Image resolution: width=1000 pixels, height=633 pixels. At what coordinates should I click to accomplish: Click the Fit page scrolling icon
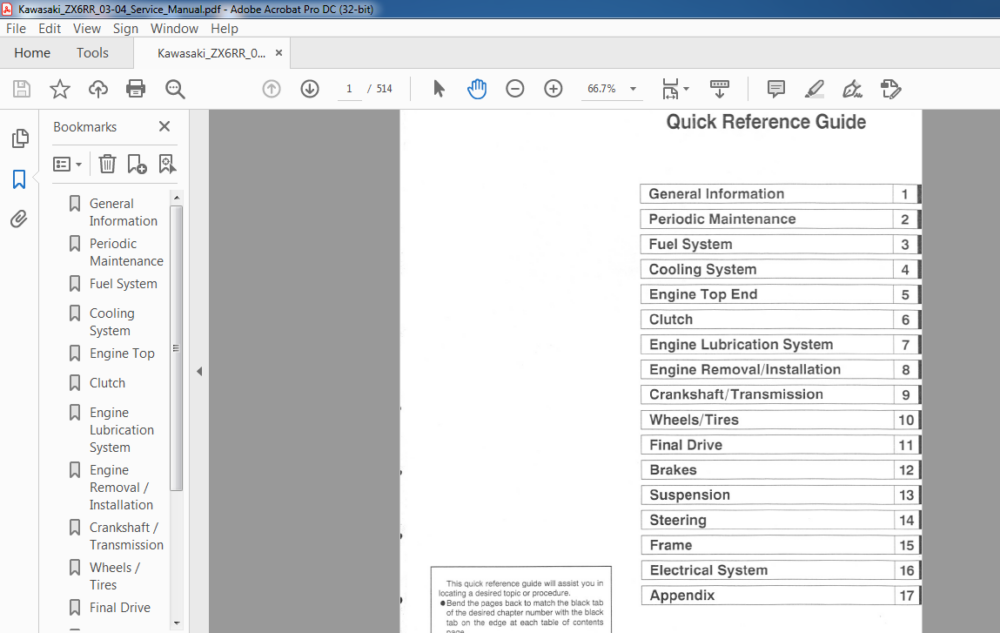click(x=670, y=89)
